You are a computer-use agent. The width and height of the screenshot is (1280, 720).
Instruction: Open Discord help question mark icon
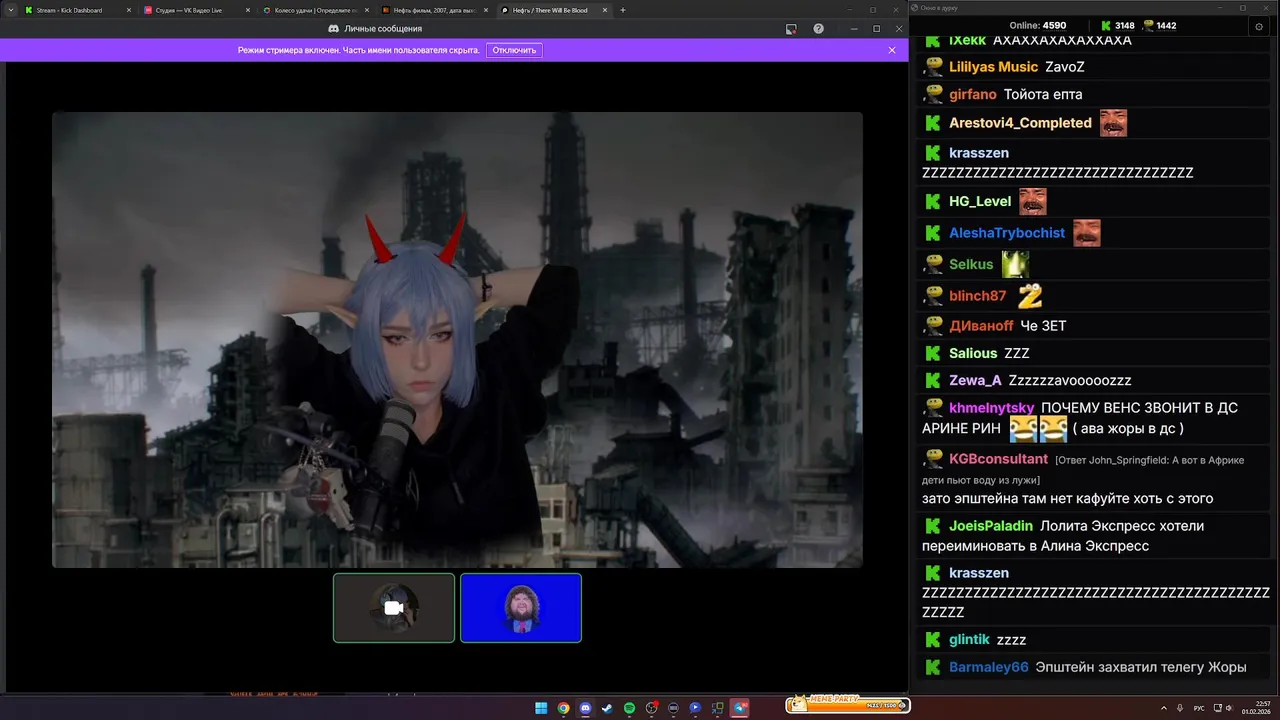(x=819, y=29)
